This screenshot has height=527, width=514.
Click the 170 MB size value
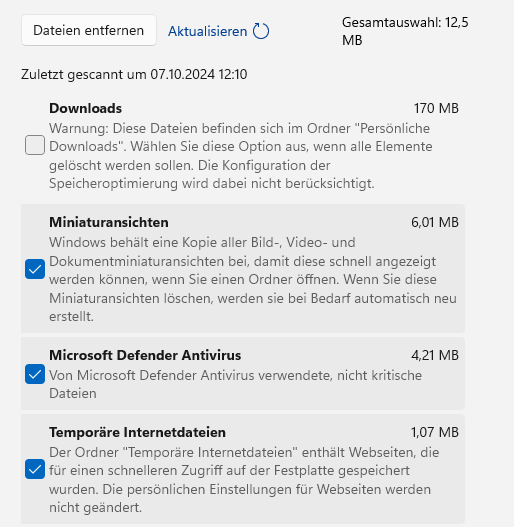pyautogui.click(x=436, y=108)
